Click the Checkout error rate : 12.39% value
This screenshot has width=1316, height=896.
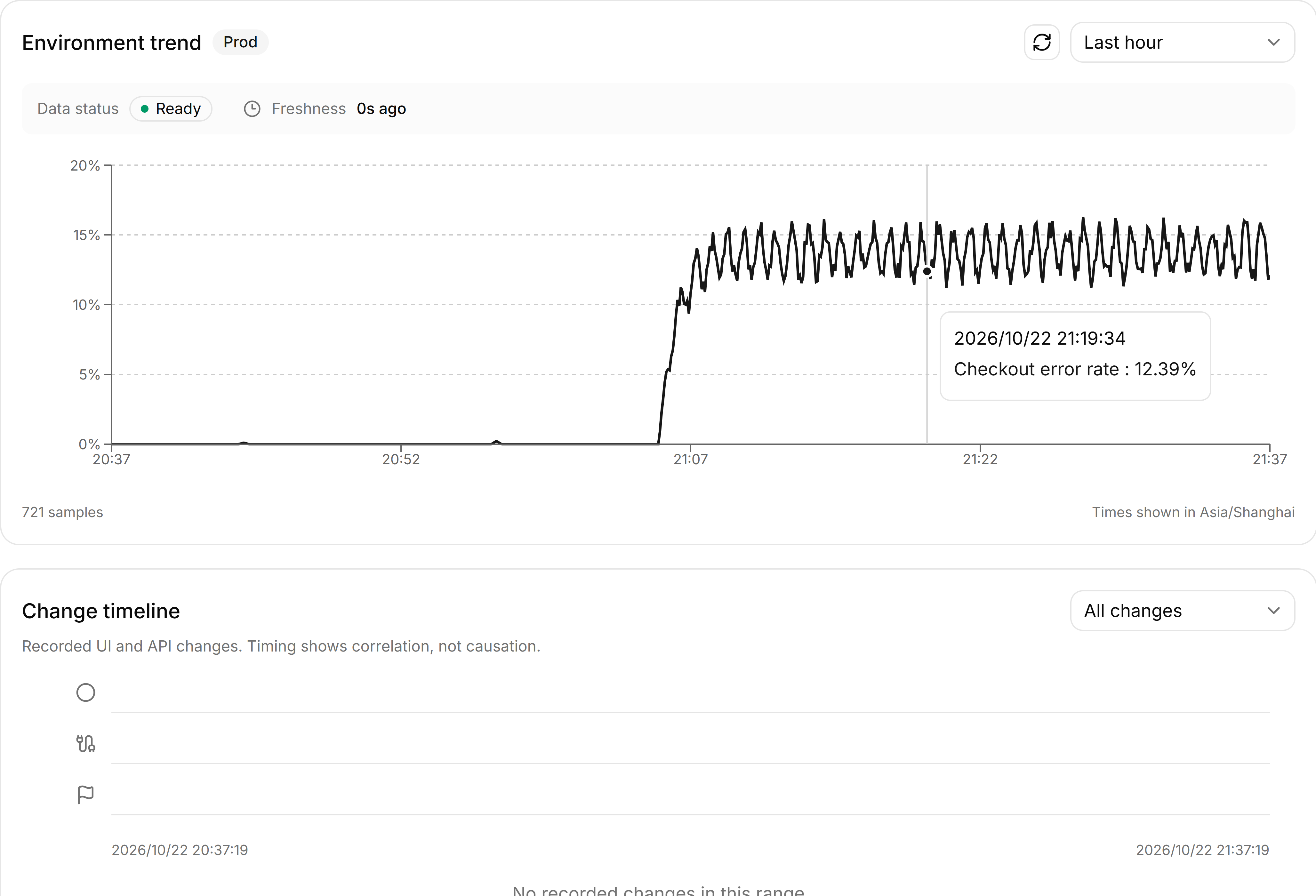click(x=1075, y=369)
